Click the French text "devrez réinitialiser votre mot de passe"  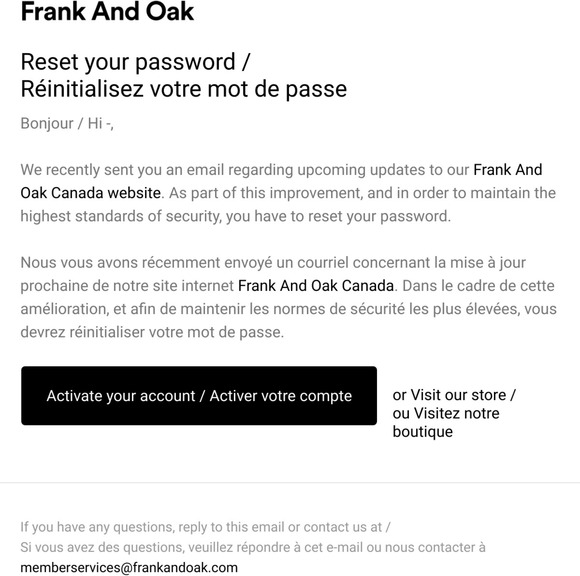(x=152, y=332)
